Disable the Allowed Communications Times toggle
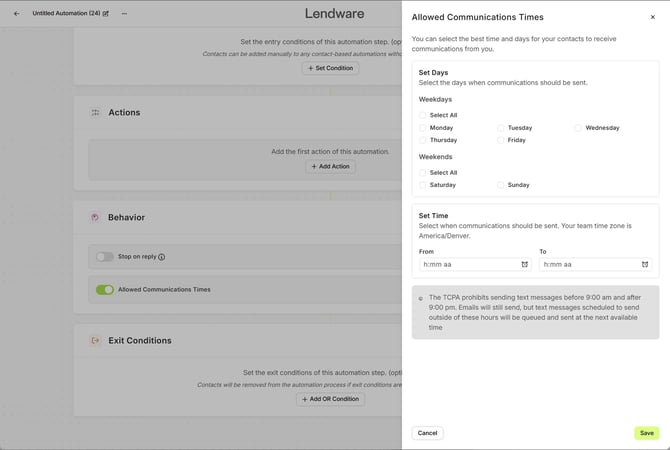The height and width of the screenshot is (450, 670). (x=104, y=290)
